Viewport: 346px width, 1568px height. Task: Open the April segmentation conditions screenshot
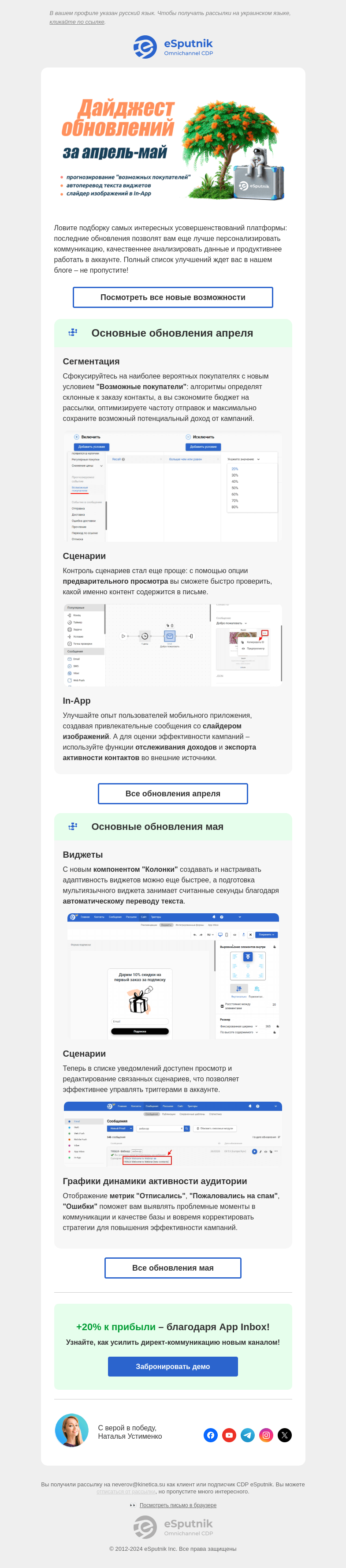173,486
